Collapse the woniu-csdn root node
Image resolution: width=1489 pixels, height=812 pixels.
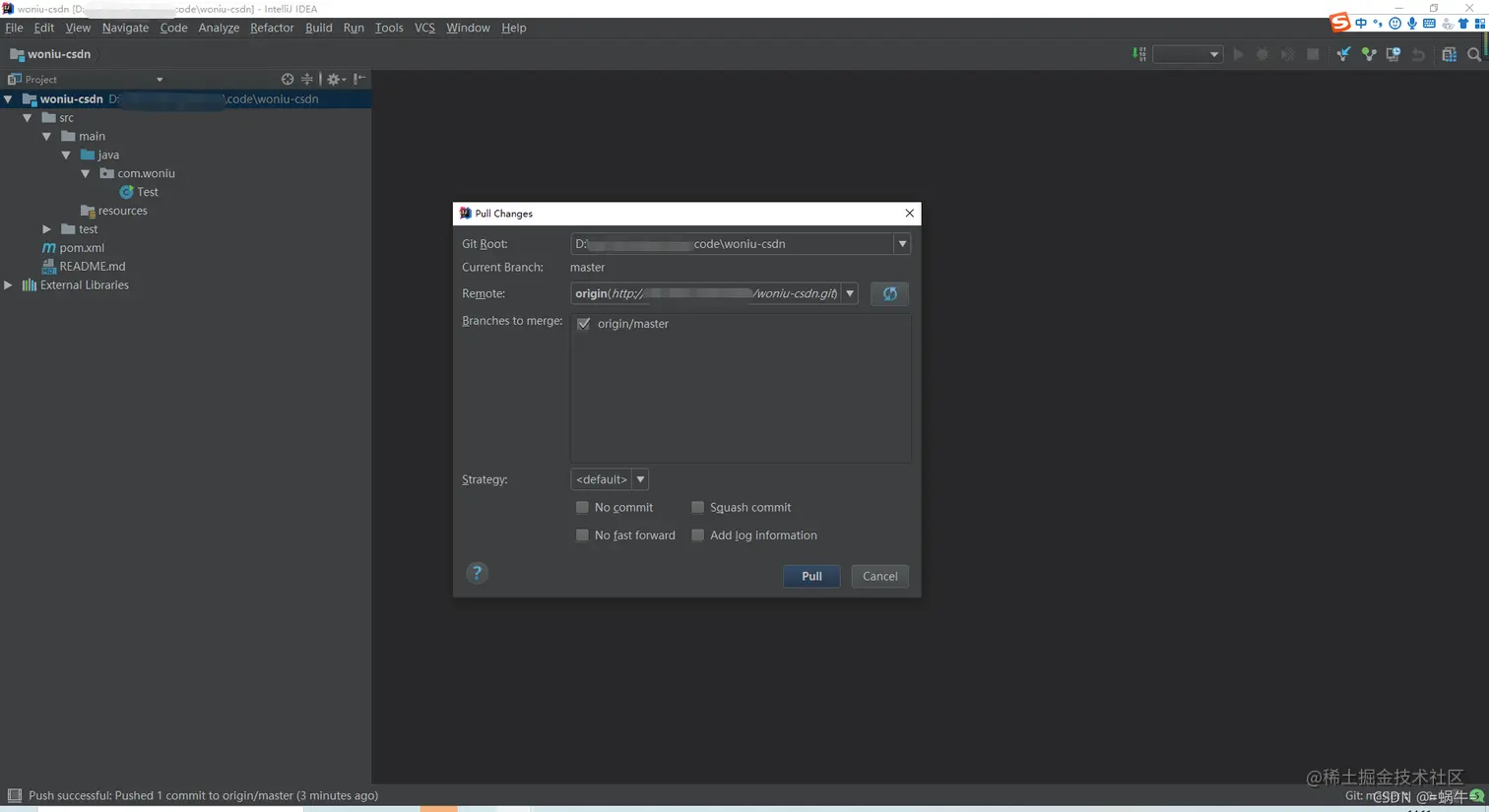coord(8,98)
